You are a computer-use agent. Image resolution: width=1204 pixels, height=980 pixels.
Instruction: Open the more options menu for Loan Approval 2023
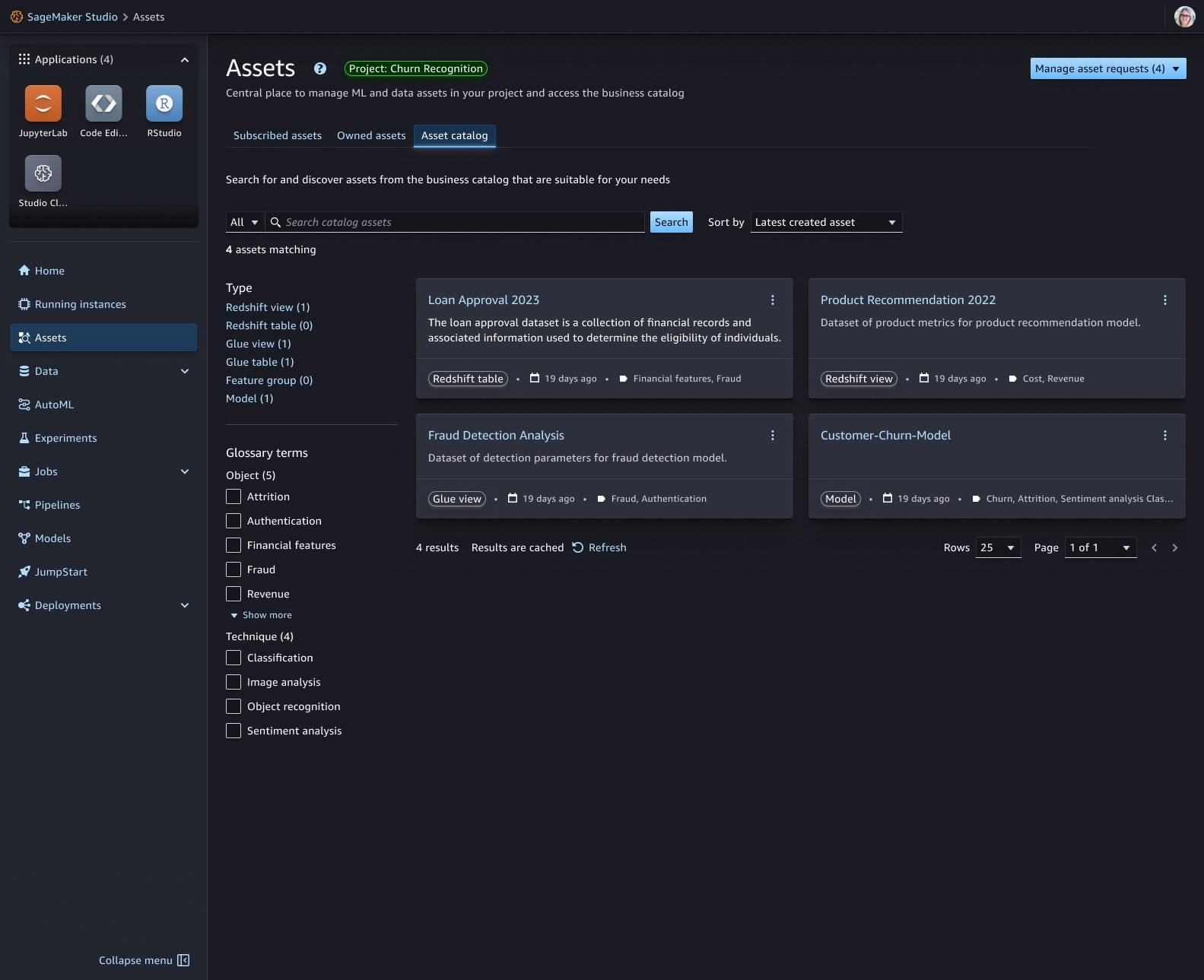point(773,300)
